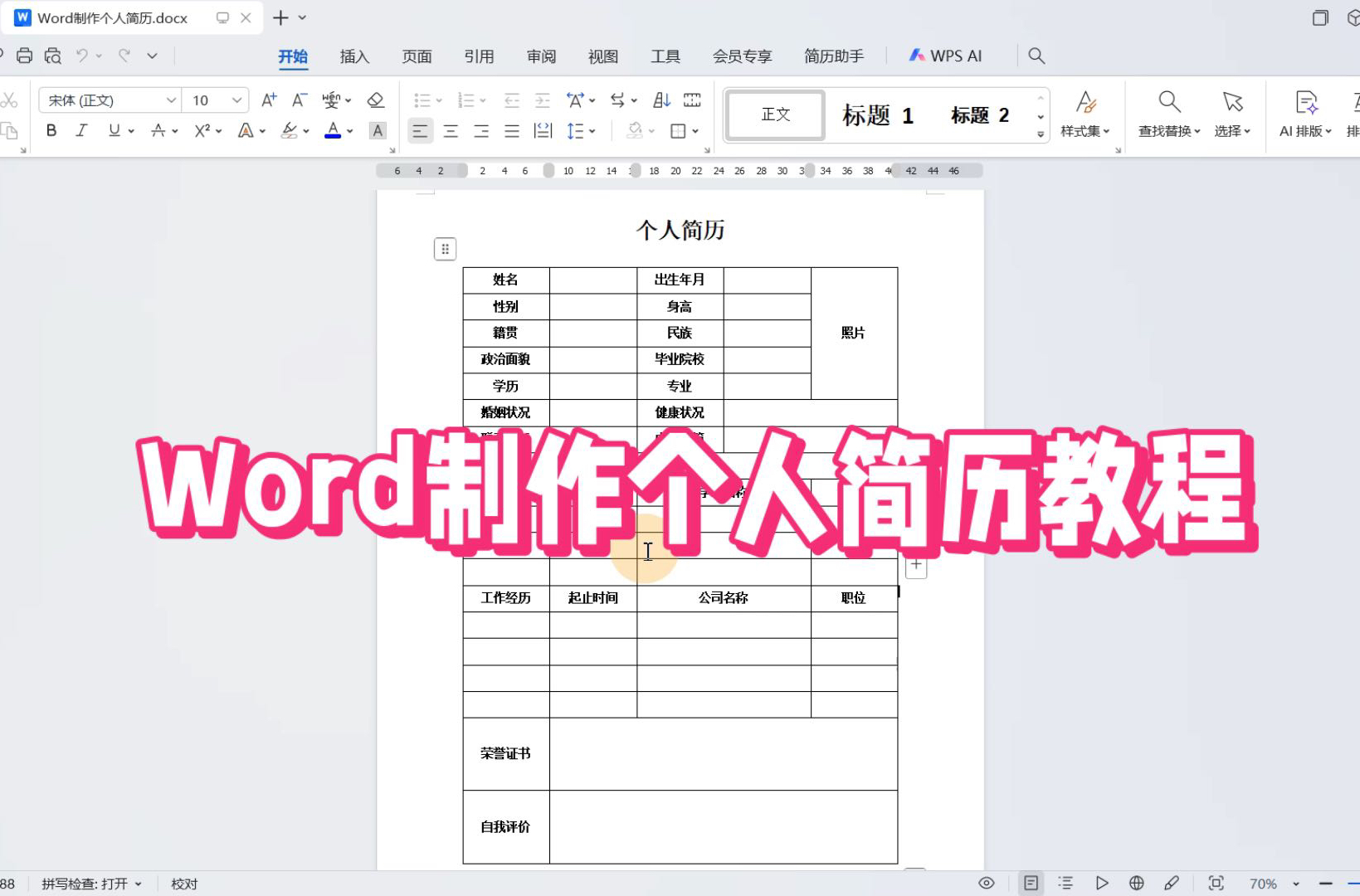Toggle spelling check (拼写检查) off
1360x896 pixels.
pyautogui.click(x=91, y=883)
